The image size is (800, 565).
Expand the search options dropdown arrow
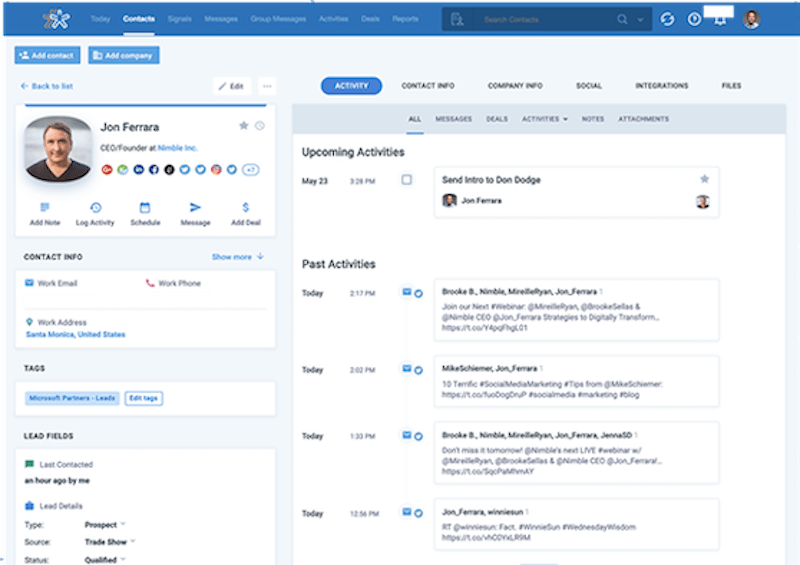(x=640, y=20)
